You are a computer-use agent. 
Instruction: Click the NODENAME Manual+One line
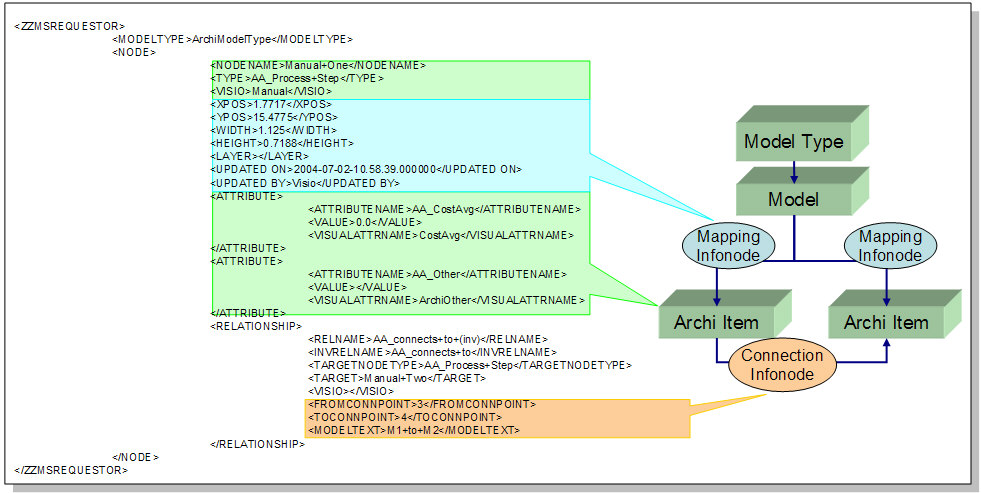click(x=318, y=66)
